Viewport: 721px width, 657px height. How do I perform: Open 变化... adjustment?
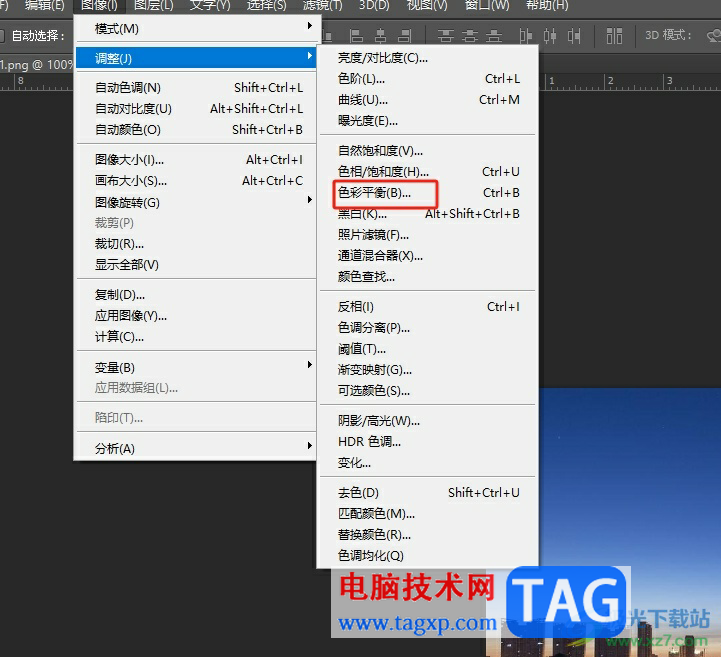tap(428, 463)
